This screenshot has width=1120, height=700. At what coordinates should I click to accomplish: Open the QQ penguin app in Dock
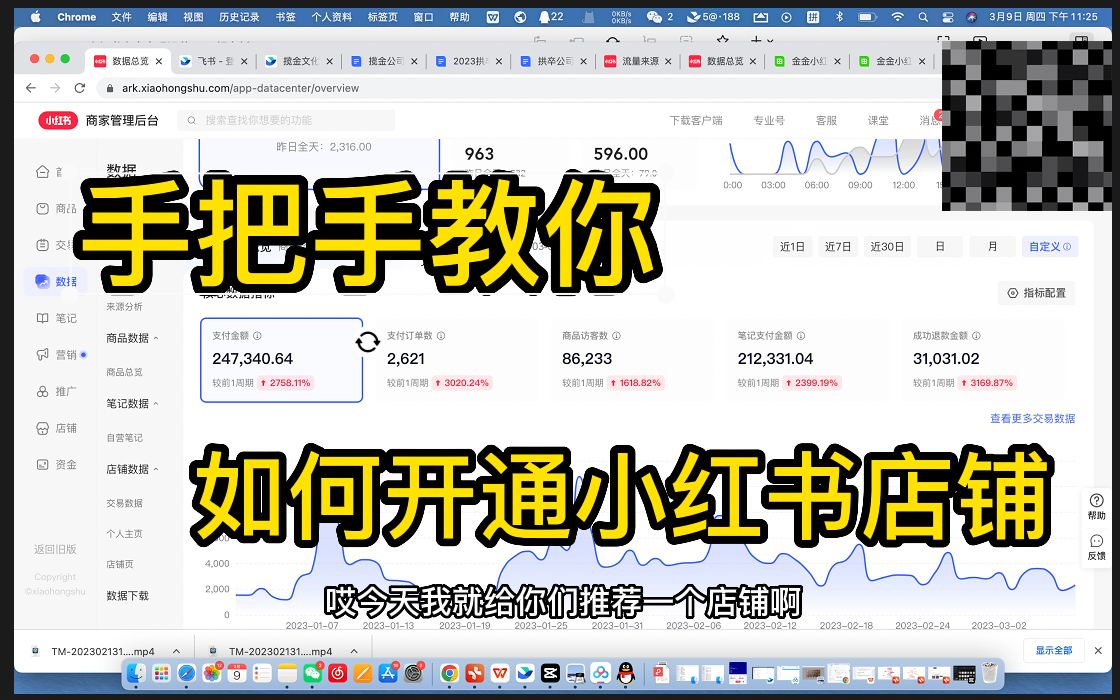coord(626,673)
